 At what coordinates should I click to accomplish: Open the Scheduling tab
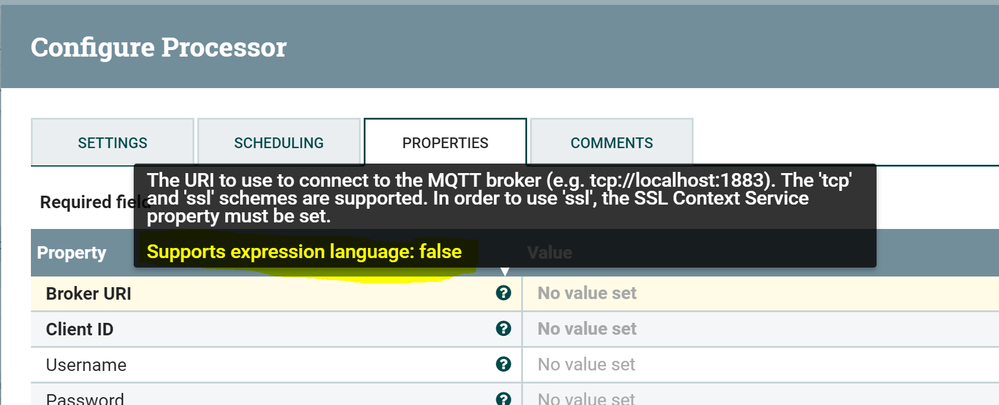(278, 142)
